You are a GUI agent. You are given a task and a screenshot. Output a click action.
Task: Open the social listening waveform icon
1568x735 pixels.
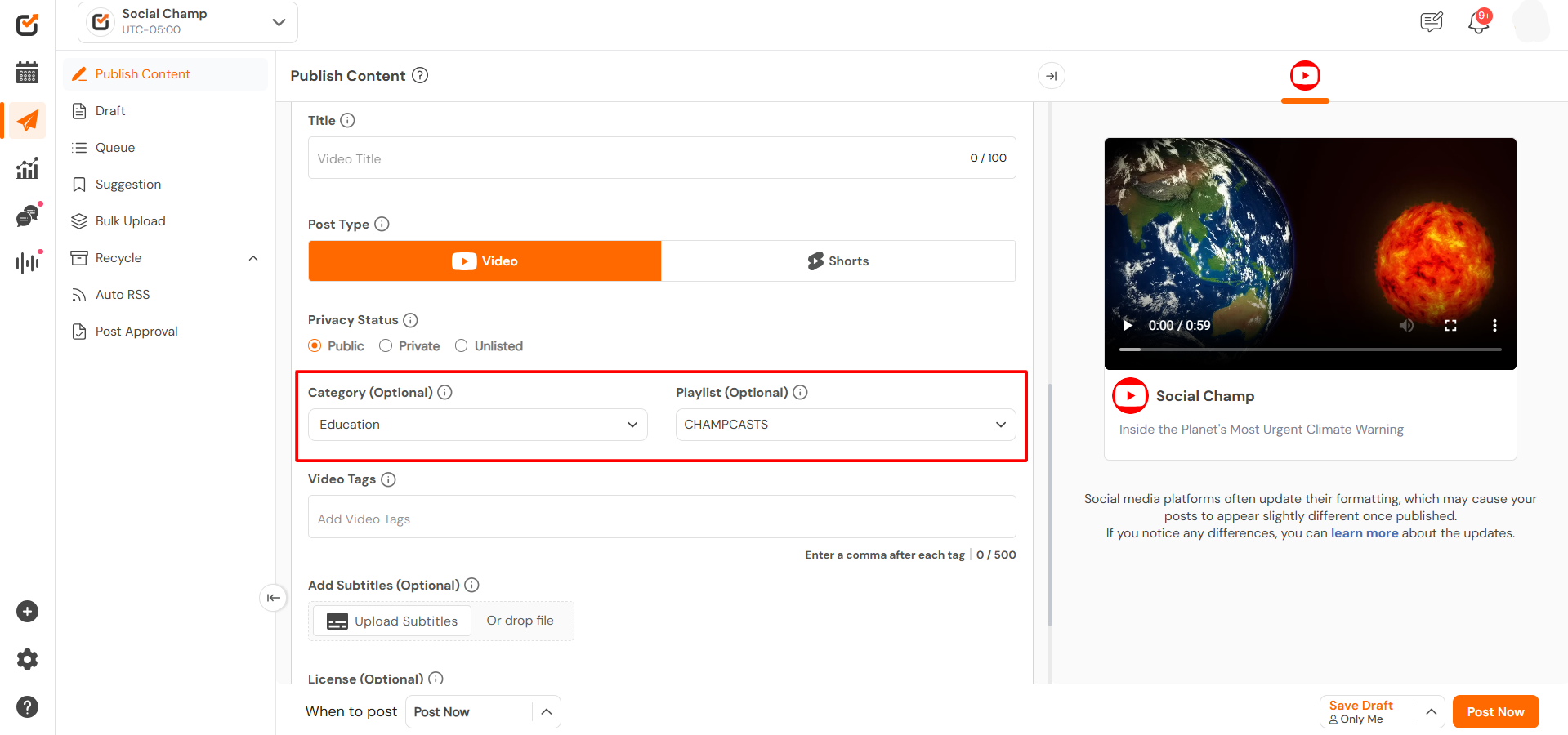(x=27, y=262)
